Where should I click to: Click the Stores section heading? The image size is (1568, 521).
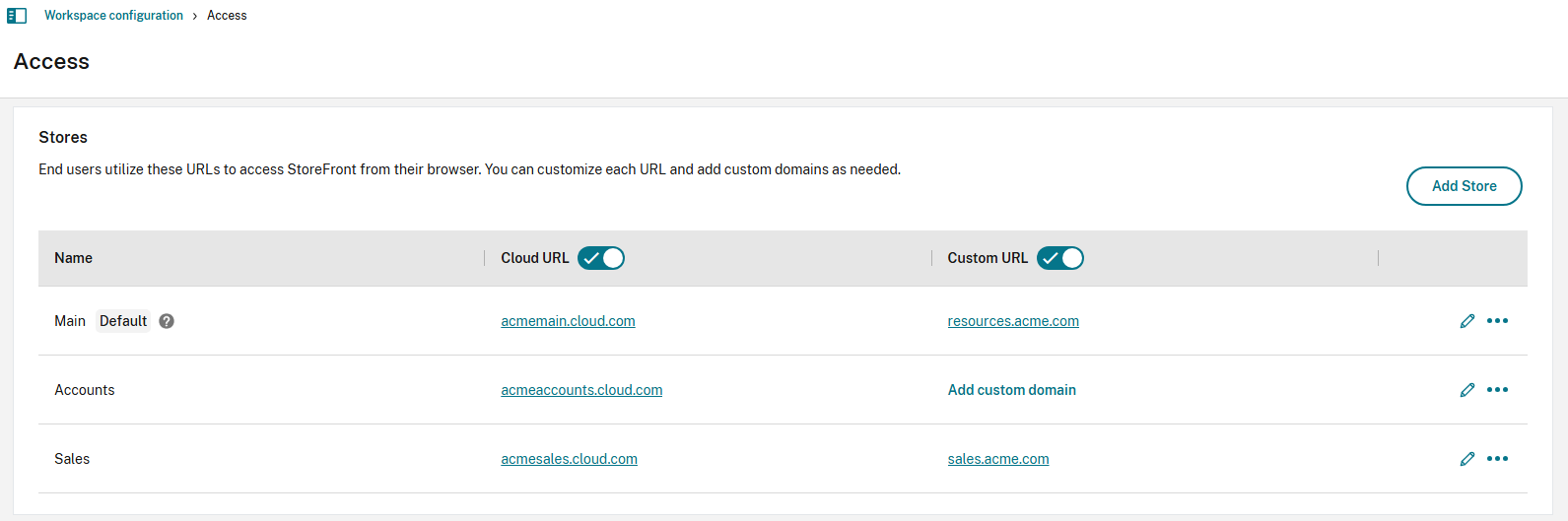tap(63, 137)
